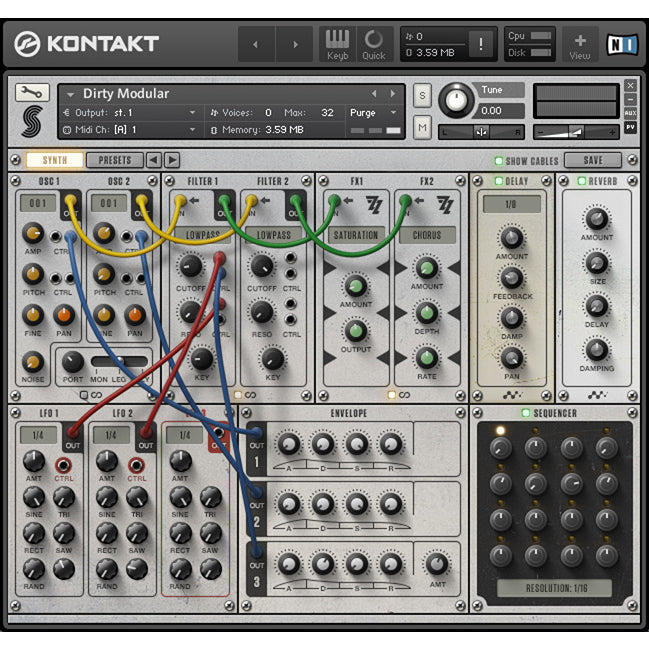This screenshot has width=649, height=649.
Task: Open the wrench edit mode icon
Action: click(32, 92)
